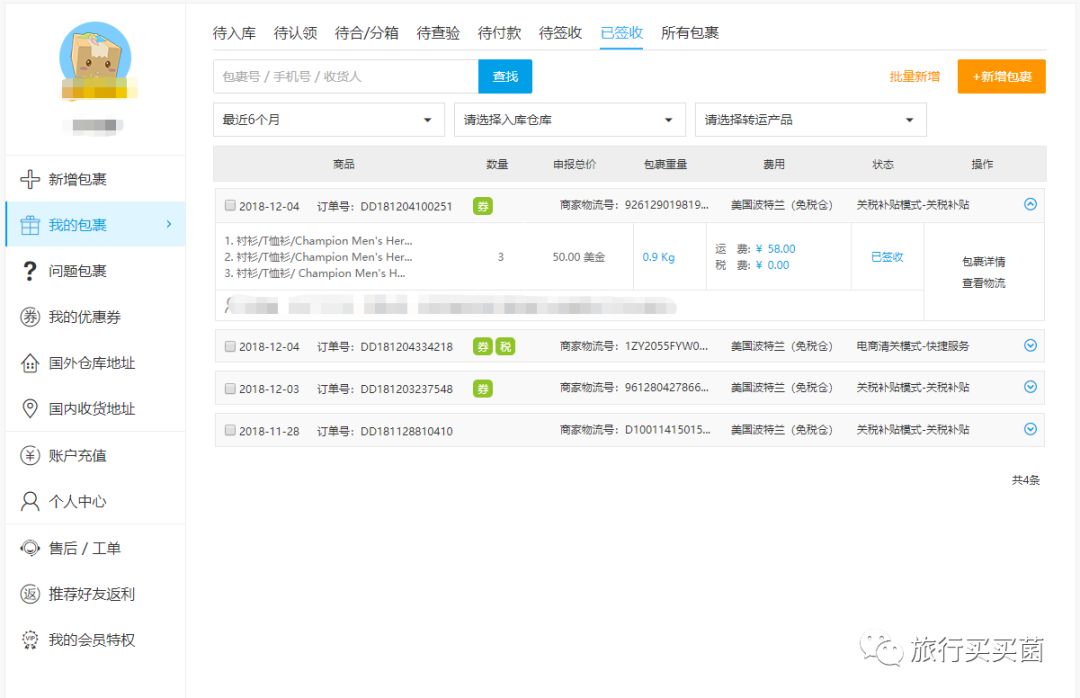Click the 查找 search button
Viewport: 1080px width, 698px height.
pyautogui.click(x=505, y=76)
